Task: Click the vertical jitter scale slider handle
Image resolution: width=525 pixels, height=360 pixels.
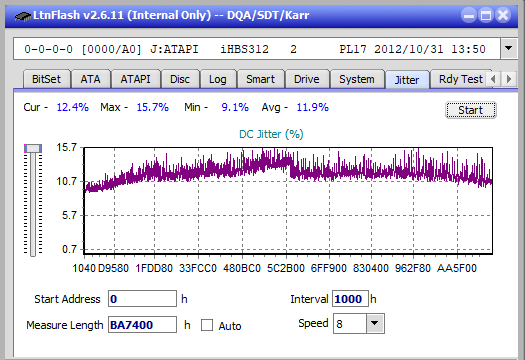Action: coord(33,148)
